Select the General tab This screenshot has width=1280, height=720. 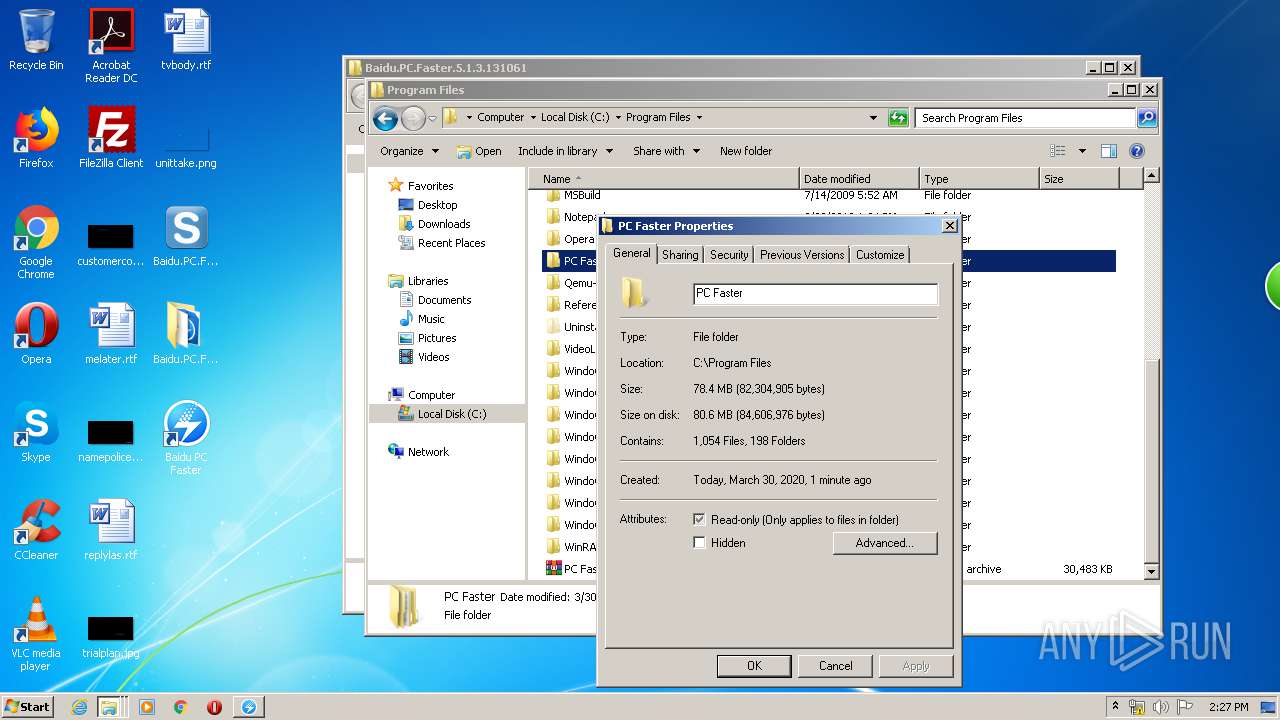click(x=632, y=253)
